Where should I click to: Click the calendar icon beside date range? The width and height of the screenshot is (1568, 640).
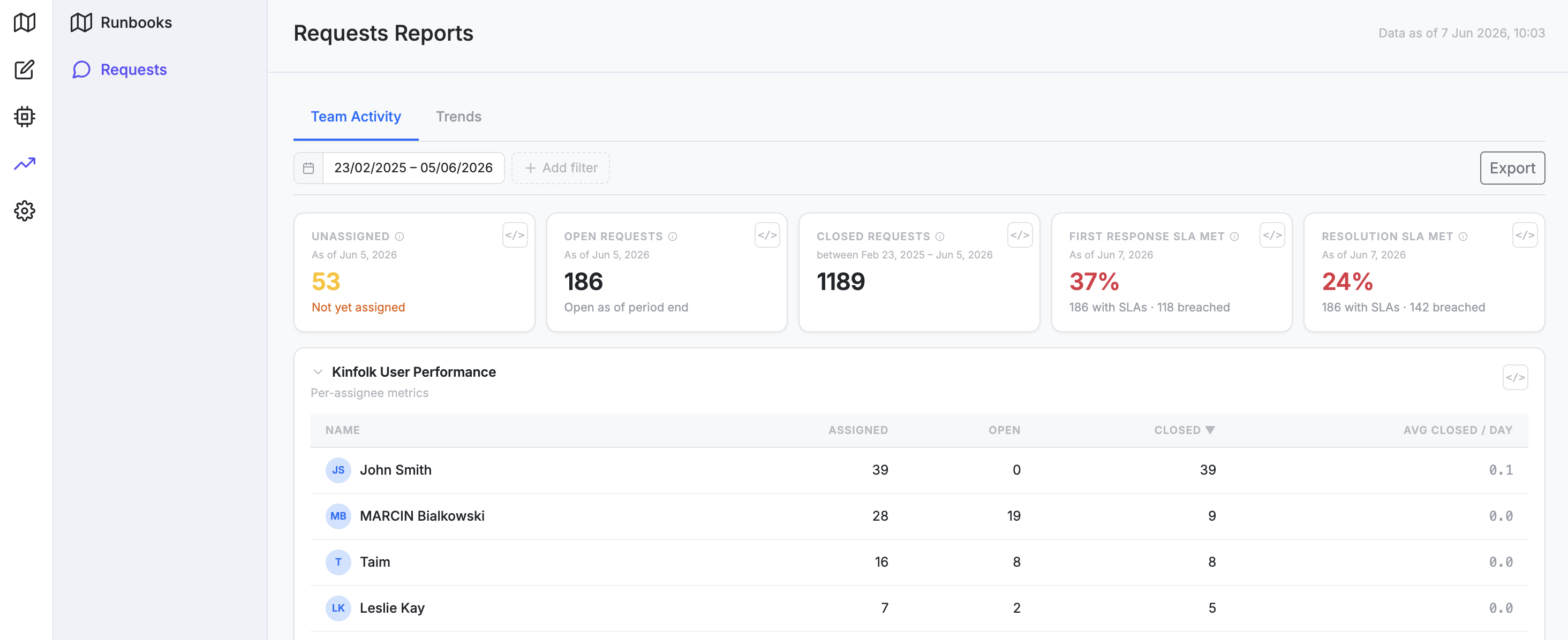point(308,168)
